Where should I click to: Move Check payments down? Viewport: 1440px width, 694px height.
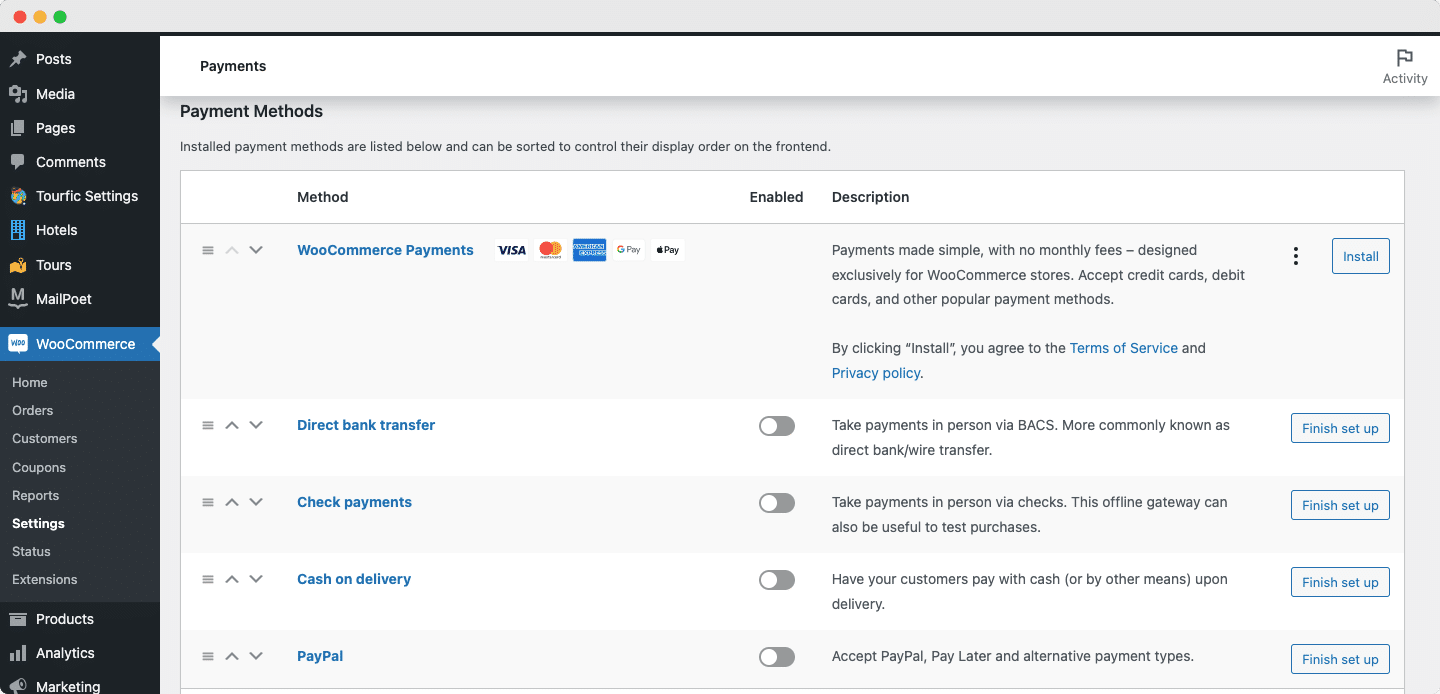pyautogui.click(x=256, y=502)
